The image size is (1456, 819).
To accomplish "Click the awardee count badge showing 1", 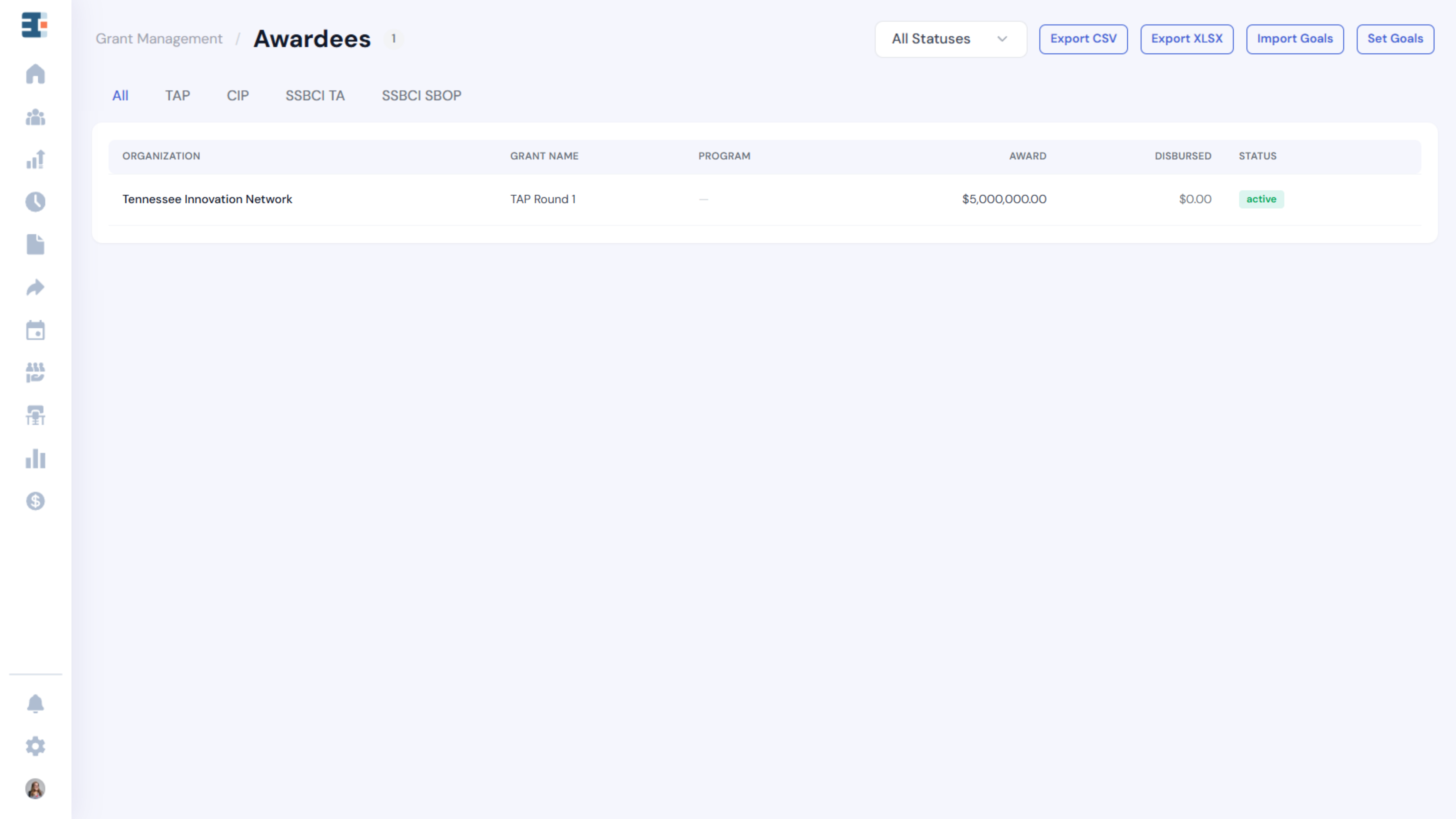I will [x=393, y=39].
